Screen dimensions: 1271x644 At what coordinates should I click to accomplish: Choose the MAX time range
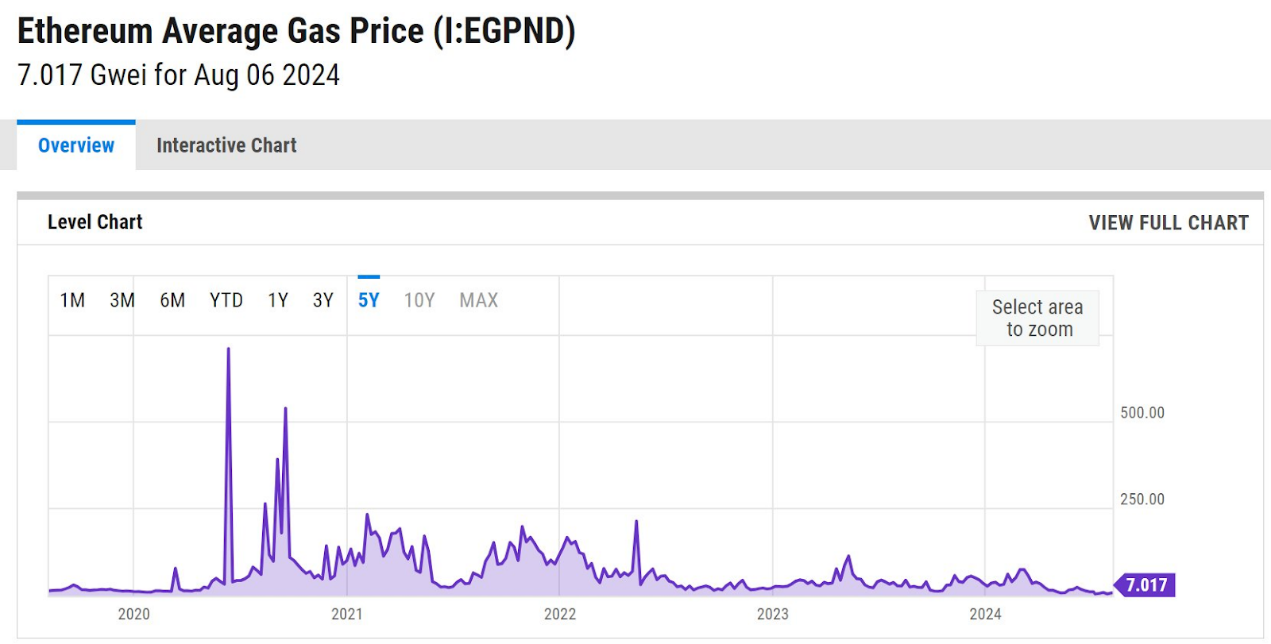pyautogui.click(x=478, y=300)
